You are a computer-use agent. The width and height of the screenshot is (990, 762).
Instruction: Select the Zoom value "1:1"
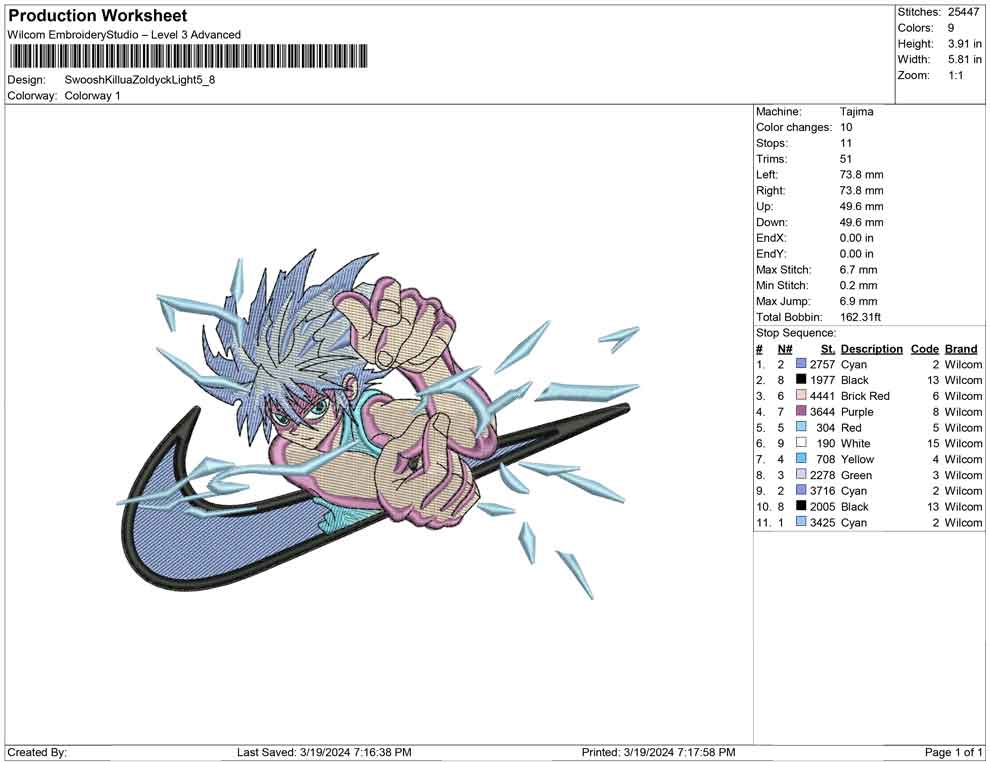point(956,75)
